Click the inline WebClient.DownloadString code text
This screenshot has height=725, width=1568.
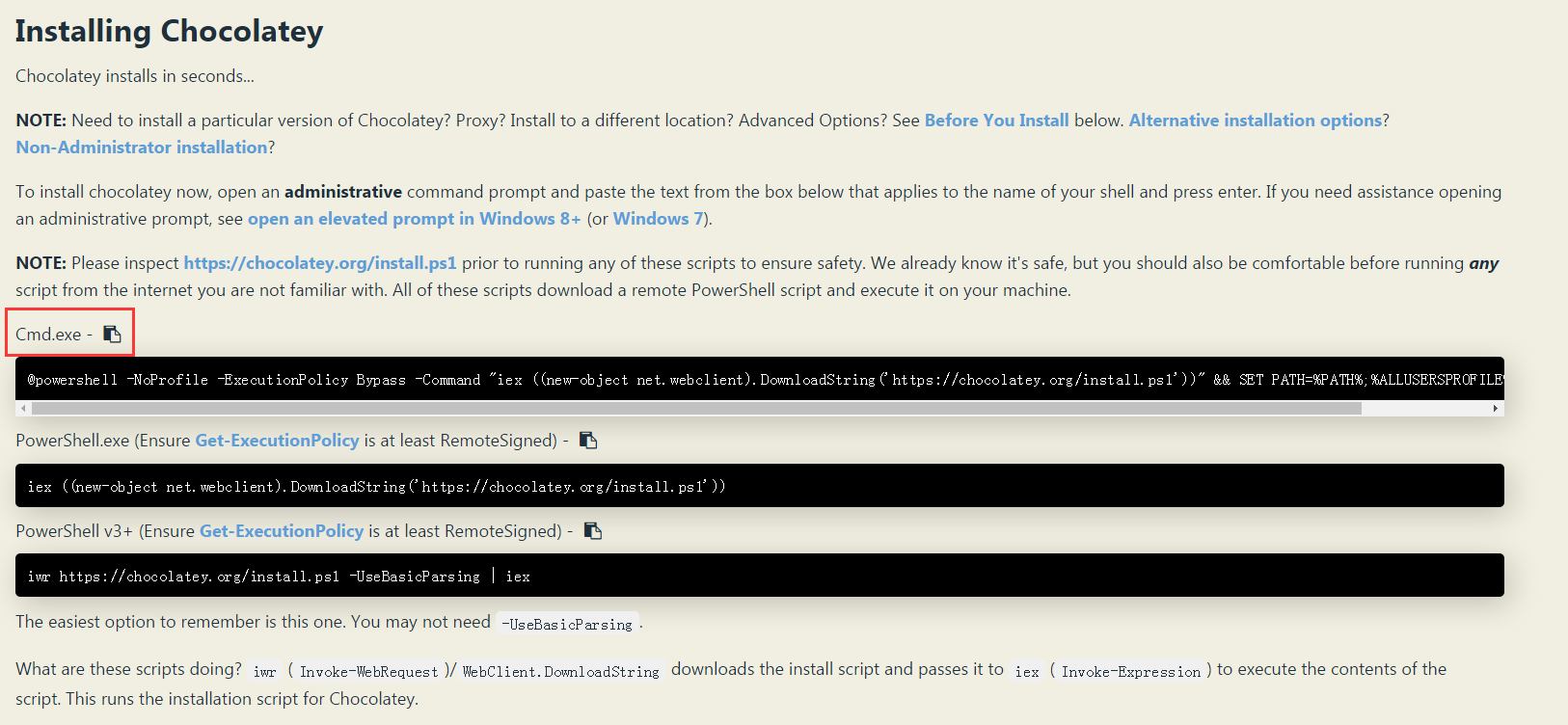(561, 672)
